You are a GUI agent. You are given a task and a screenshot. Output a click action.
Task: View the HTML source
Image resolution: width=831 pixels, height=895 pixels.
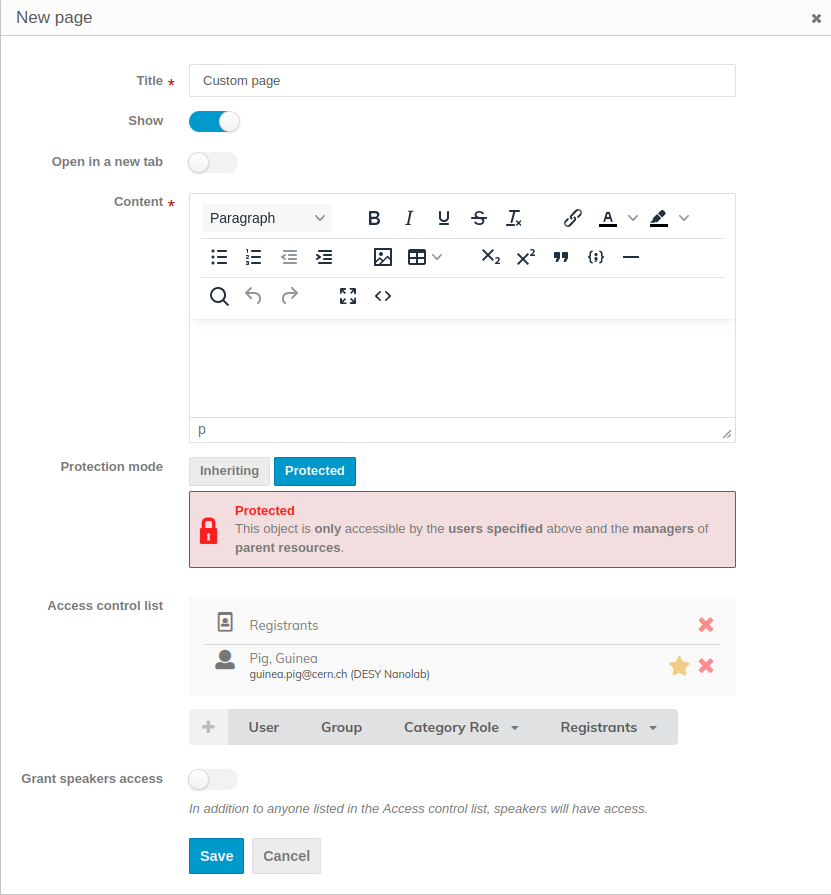click(382, 296)
